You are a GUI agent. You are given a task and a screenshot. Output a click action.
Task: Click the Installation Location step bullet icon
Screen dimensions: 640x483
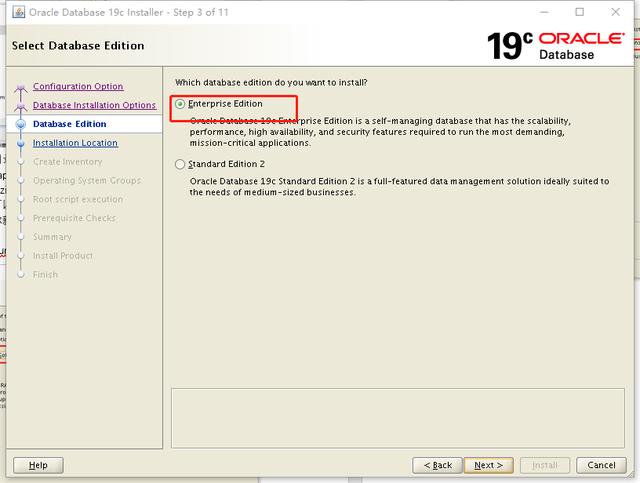click(21, 143)
